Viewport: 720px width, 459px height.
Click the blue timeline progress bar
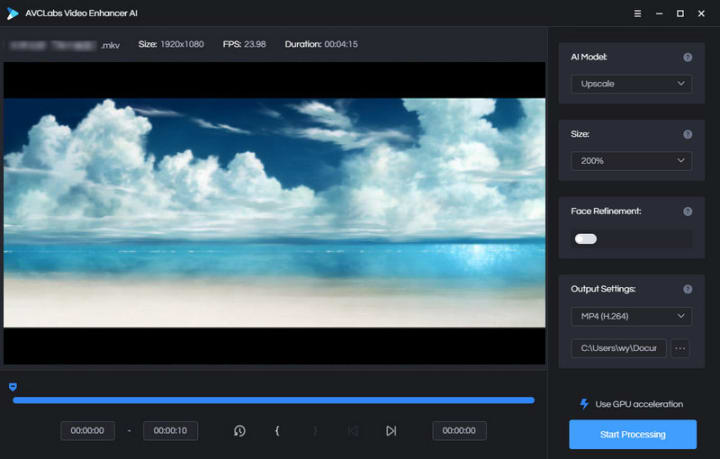tap(274, 401)
